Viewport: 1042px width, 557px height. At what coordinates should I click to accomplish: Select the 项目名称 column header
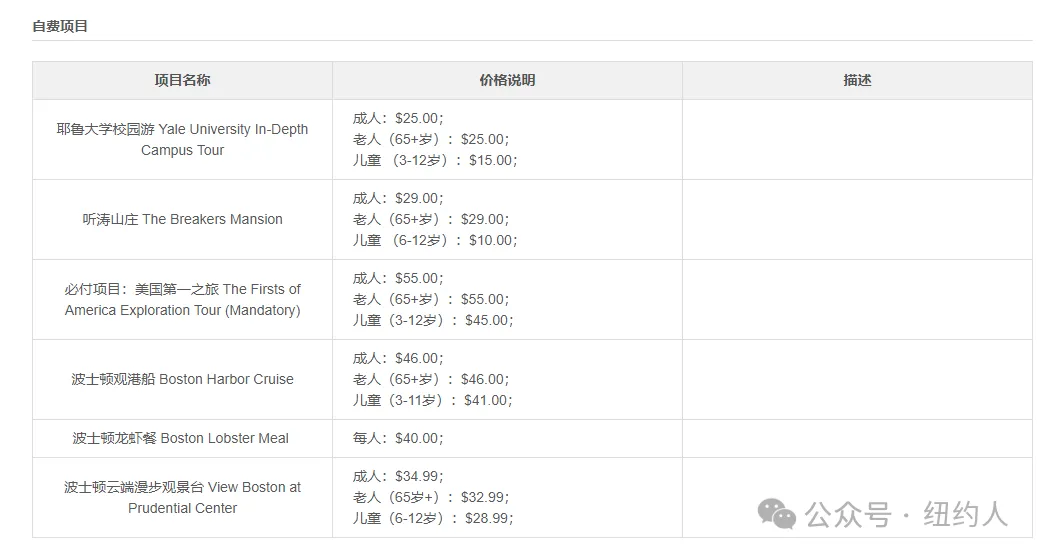pyautogui.click(x=182, y=80)
